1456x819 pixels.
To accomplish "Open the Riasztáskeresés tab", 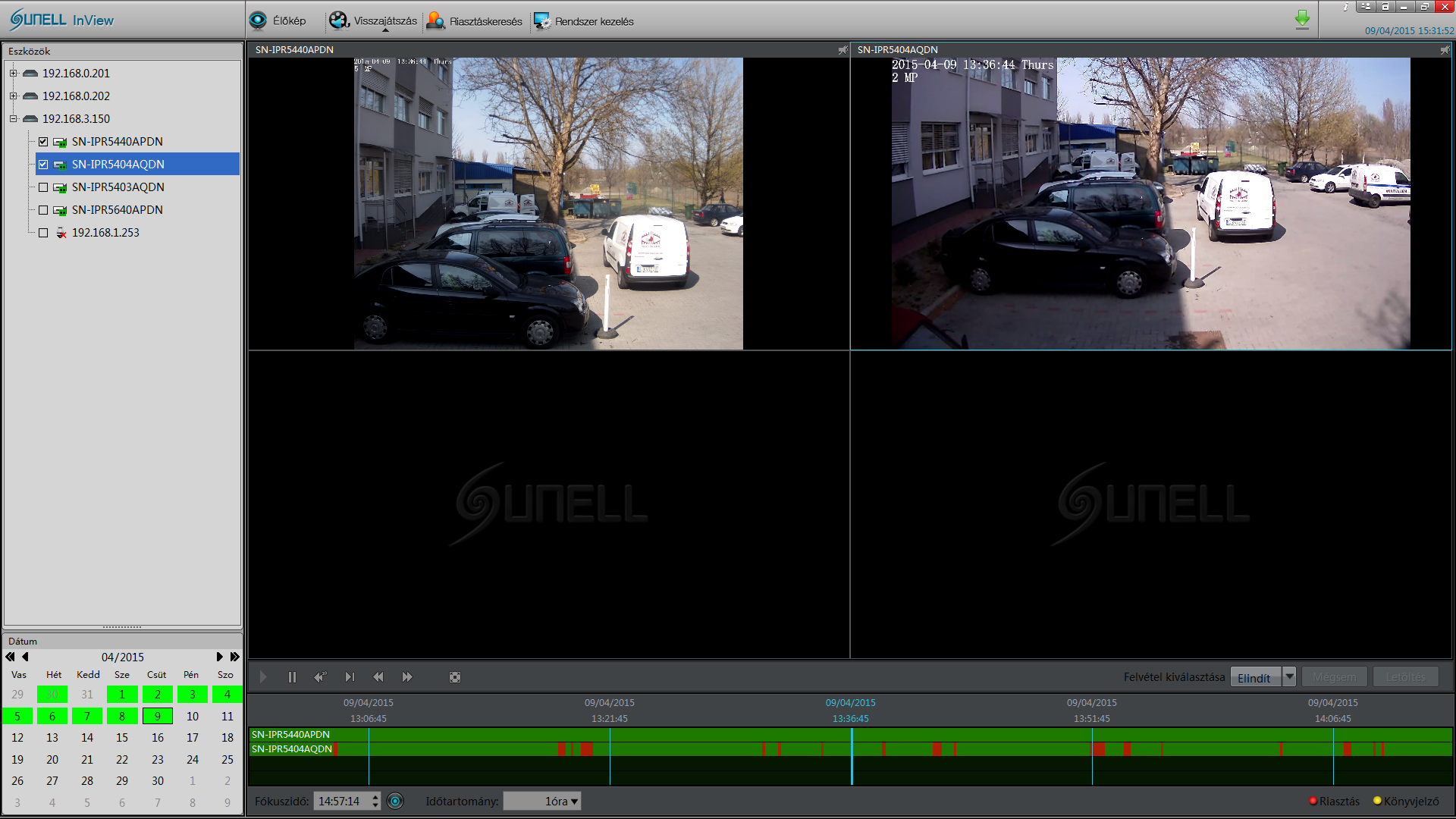I will coord(474,21).
